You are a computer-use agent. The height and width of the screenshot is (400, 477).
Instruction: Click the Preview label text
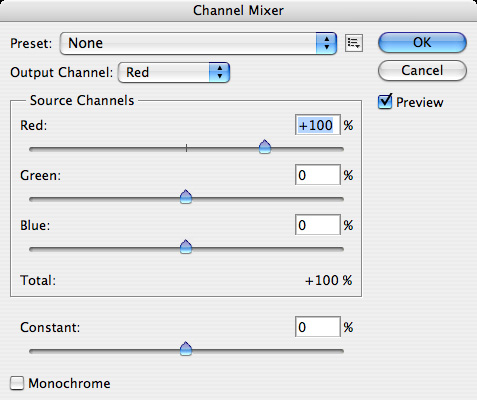pyautogui.click(x=420, y=102)
